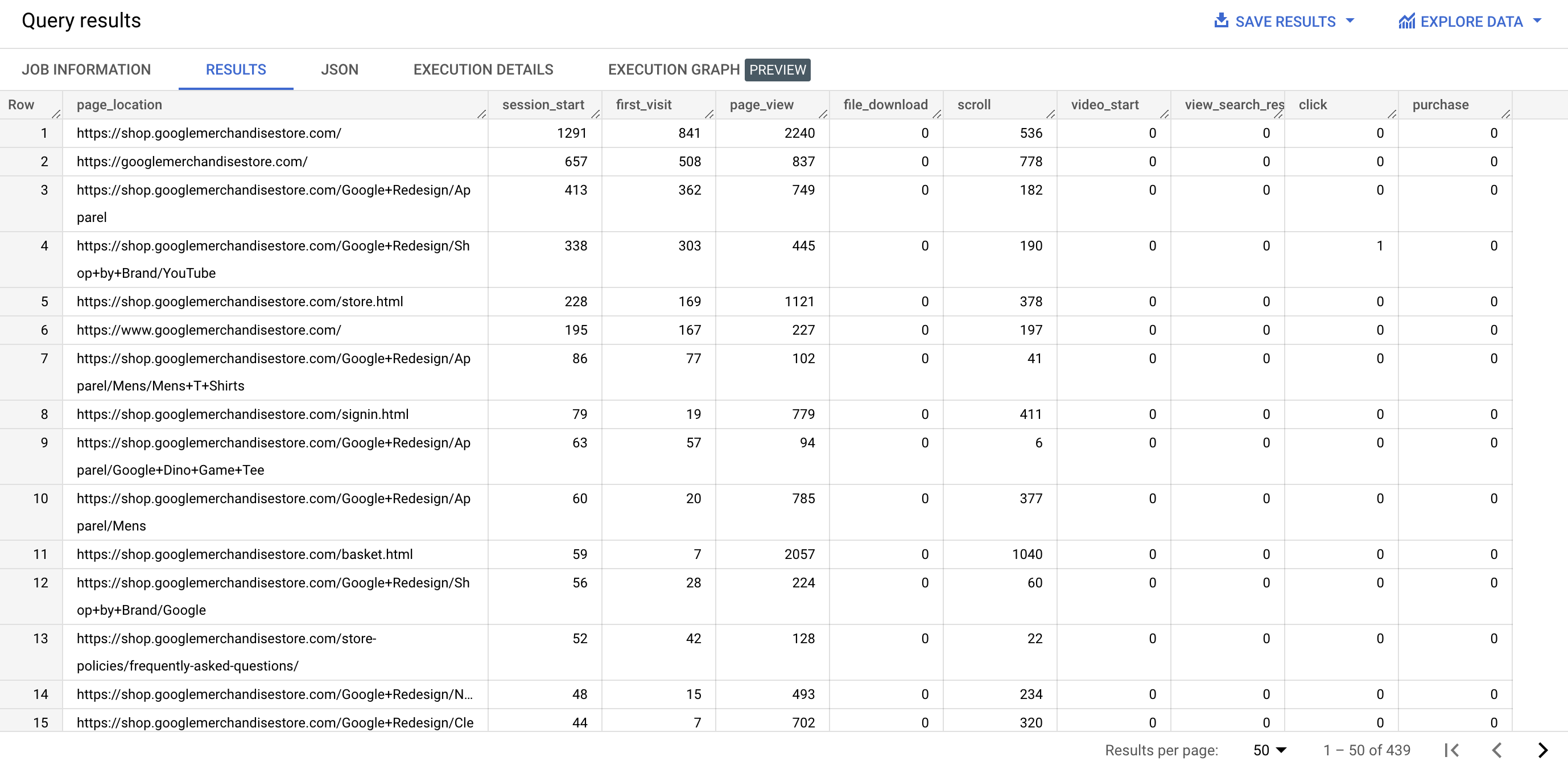Click the pencil icon on page_location header

[x=482, y=113]
